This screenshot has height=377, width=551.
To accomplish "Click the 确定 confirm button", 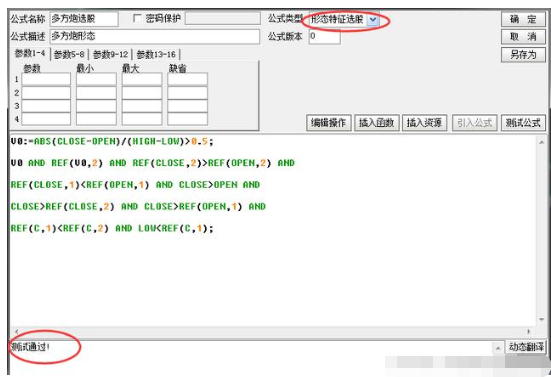I will (x=523, y=19).
